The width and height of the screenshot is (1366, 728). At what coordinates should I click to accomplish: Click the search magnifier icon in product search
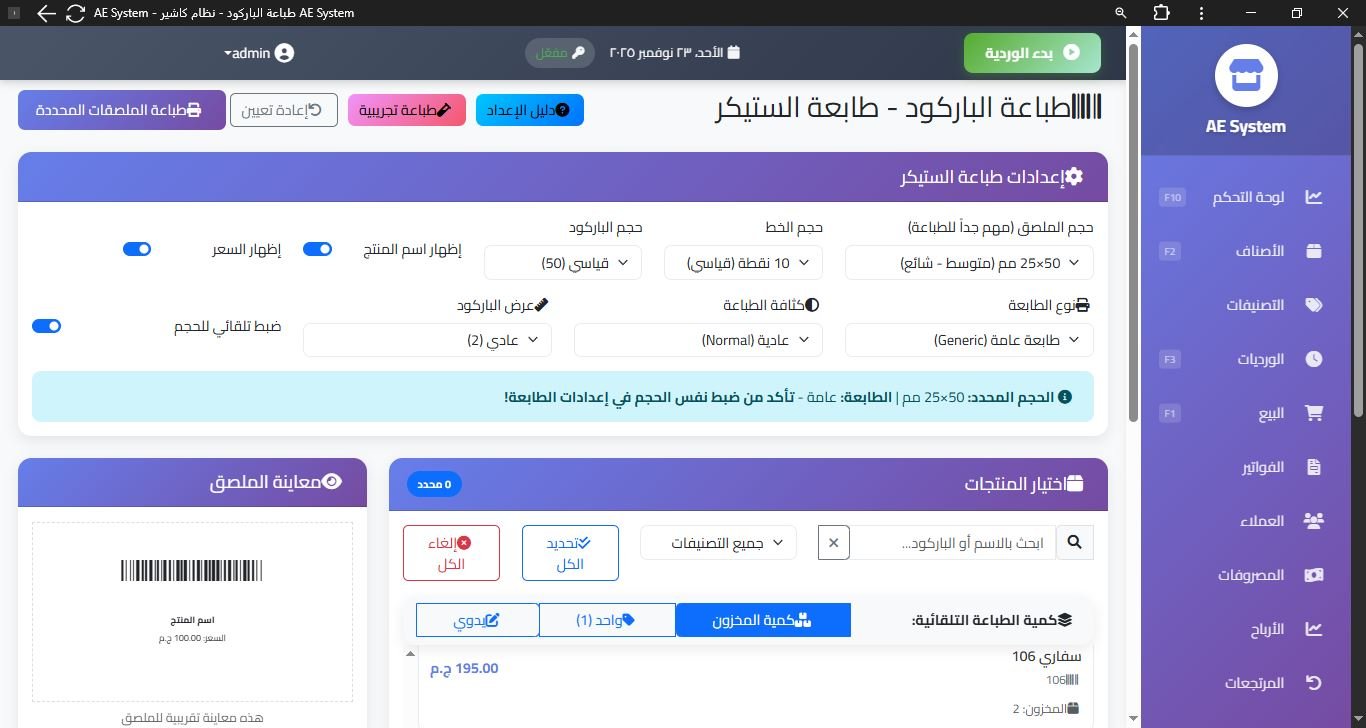tap(1075, 542)
